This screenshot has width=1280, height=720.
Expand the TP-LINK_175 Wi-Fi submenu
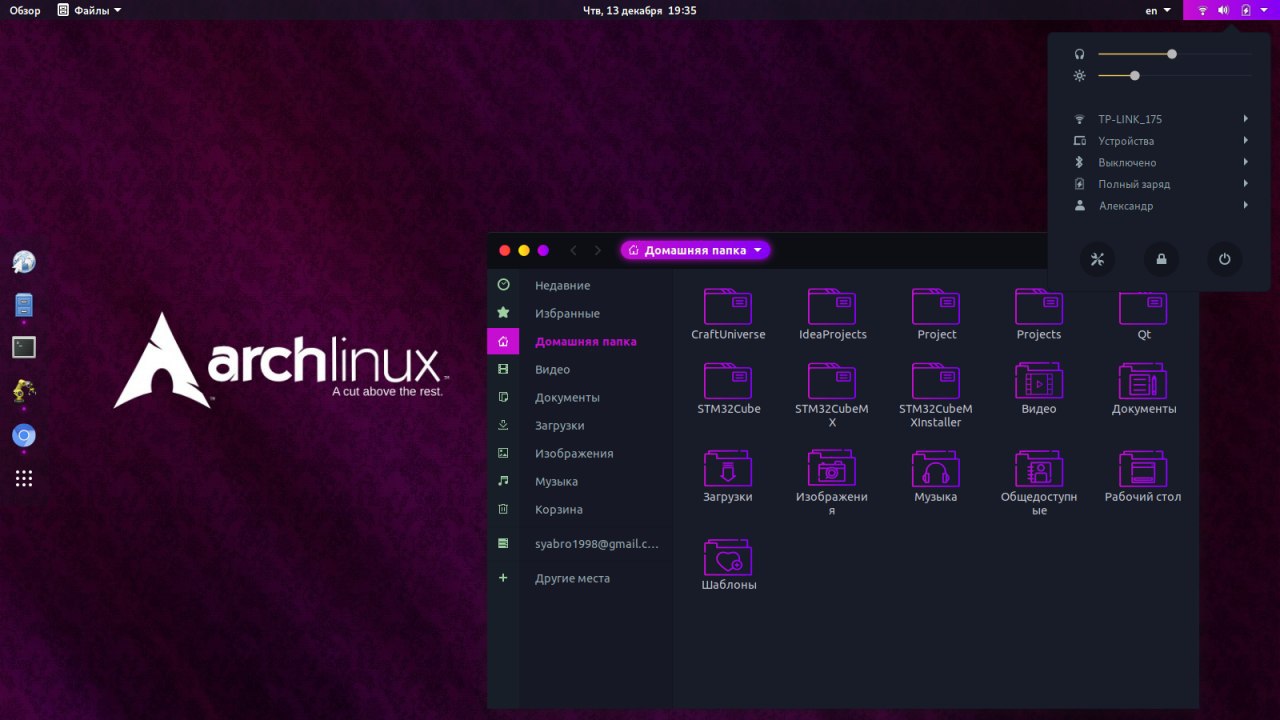coord(1160,119)
